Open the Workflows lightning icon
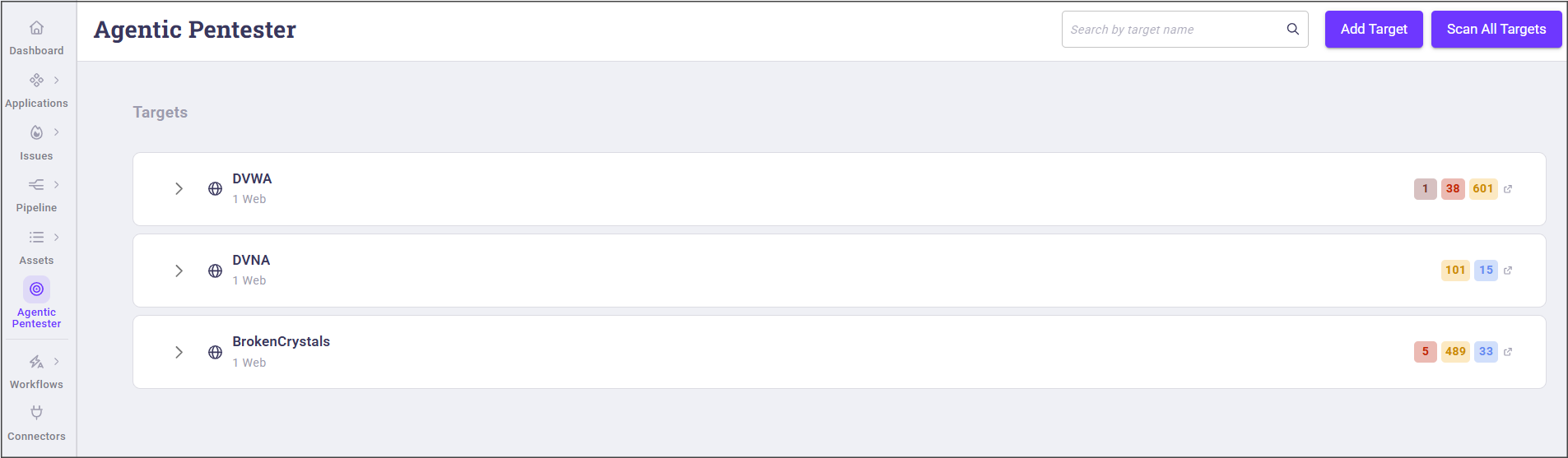 36,362
